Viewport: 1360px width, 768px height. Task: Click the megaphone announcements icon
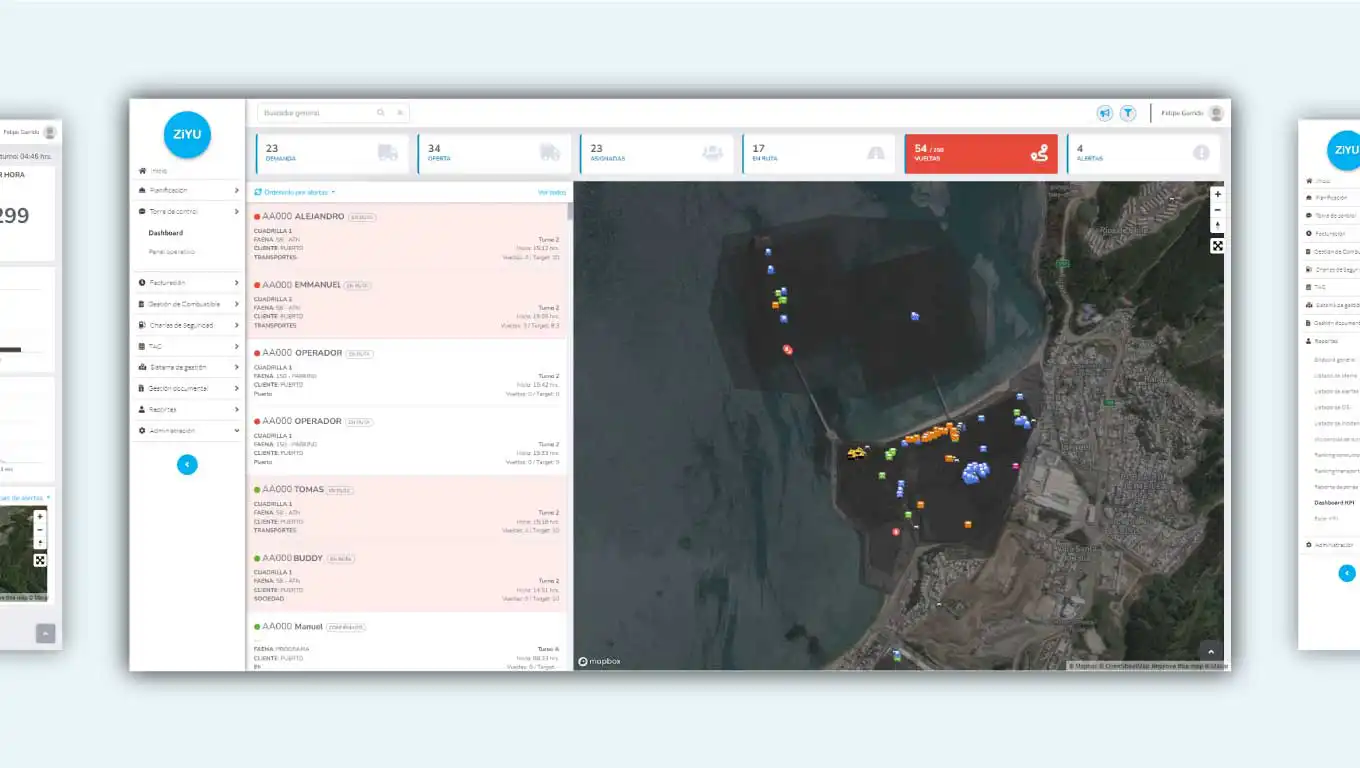click(1104, 113)
